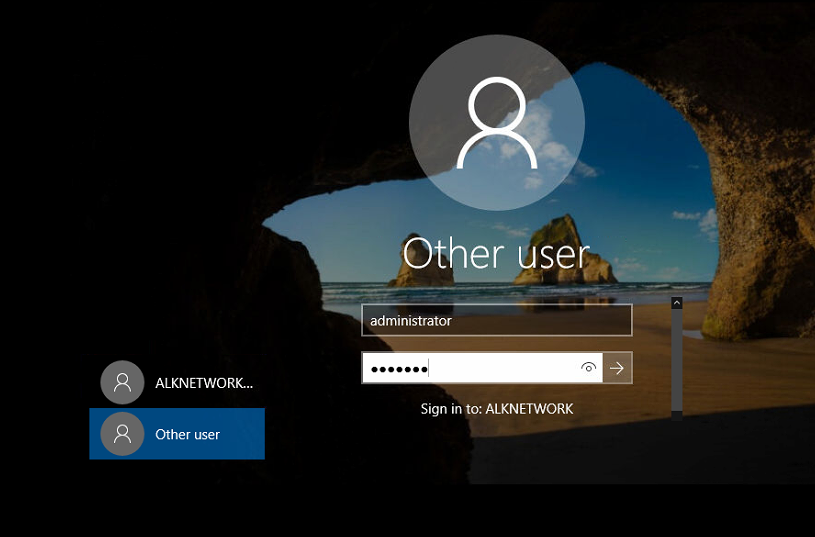
Task: Click the large "Other user" heading
Action: tap(496, 254)
